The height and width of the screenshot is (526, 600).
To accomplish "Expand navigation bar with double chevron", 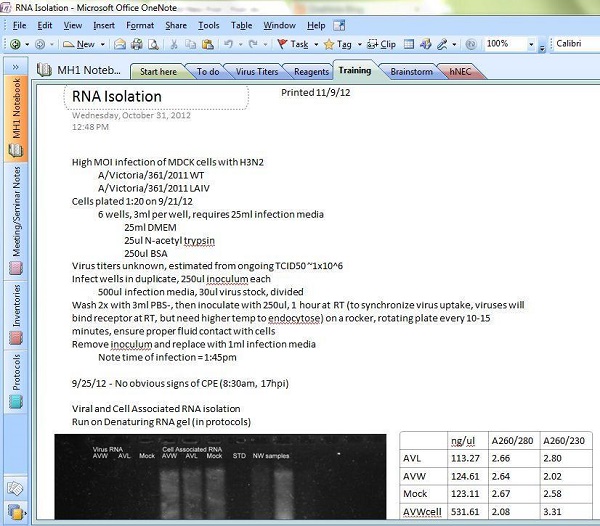I will (x=15, y=67).
